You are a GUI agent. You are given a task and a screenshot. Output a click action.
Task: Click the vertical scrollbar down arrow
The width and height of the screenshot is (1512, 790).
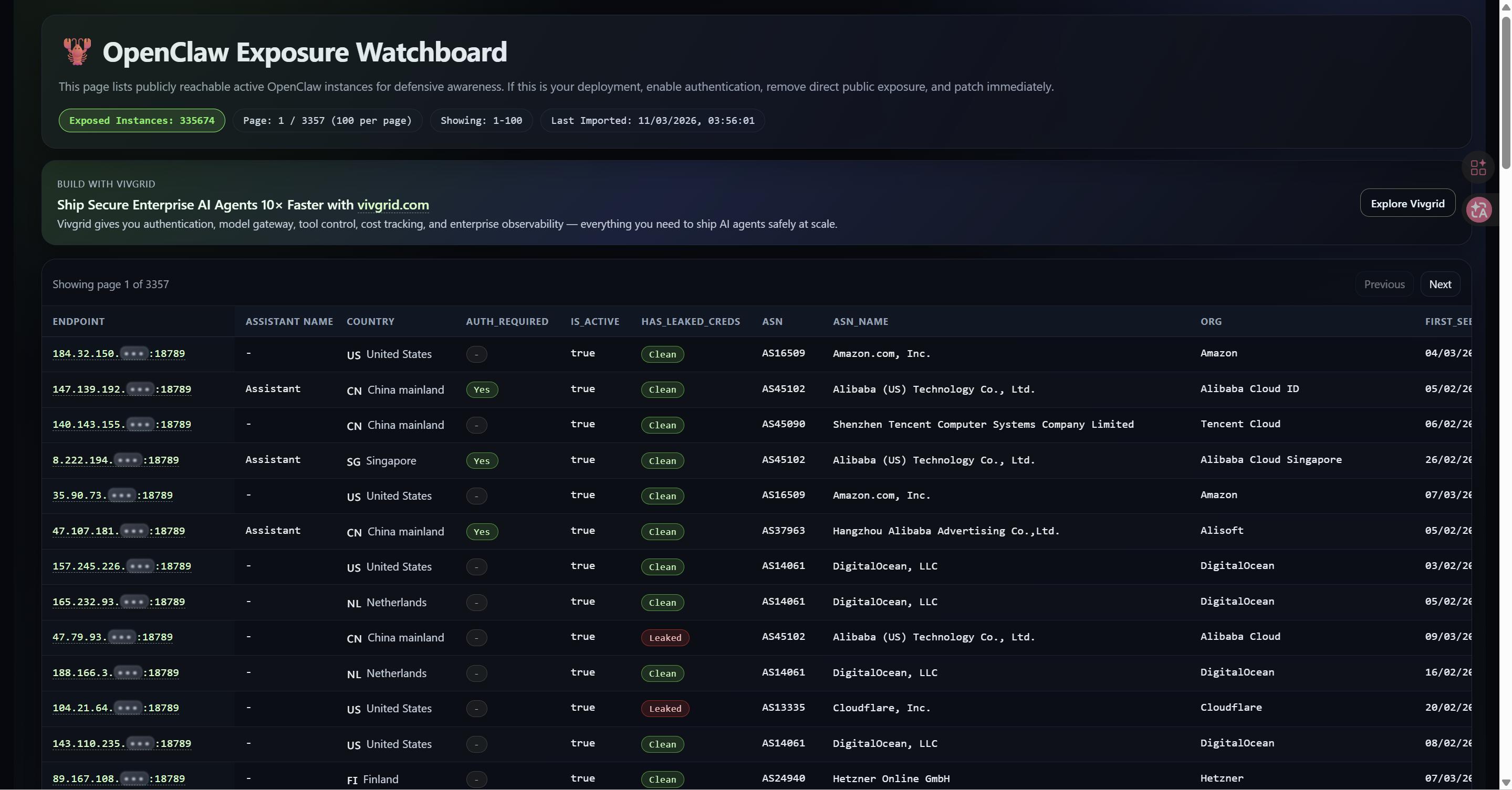(1506, 782)
